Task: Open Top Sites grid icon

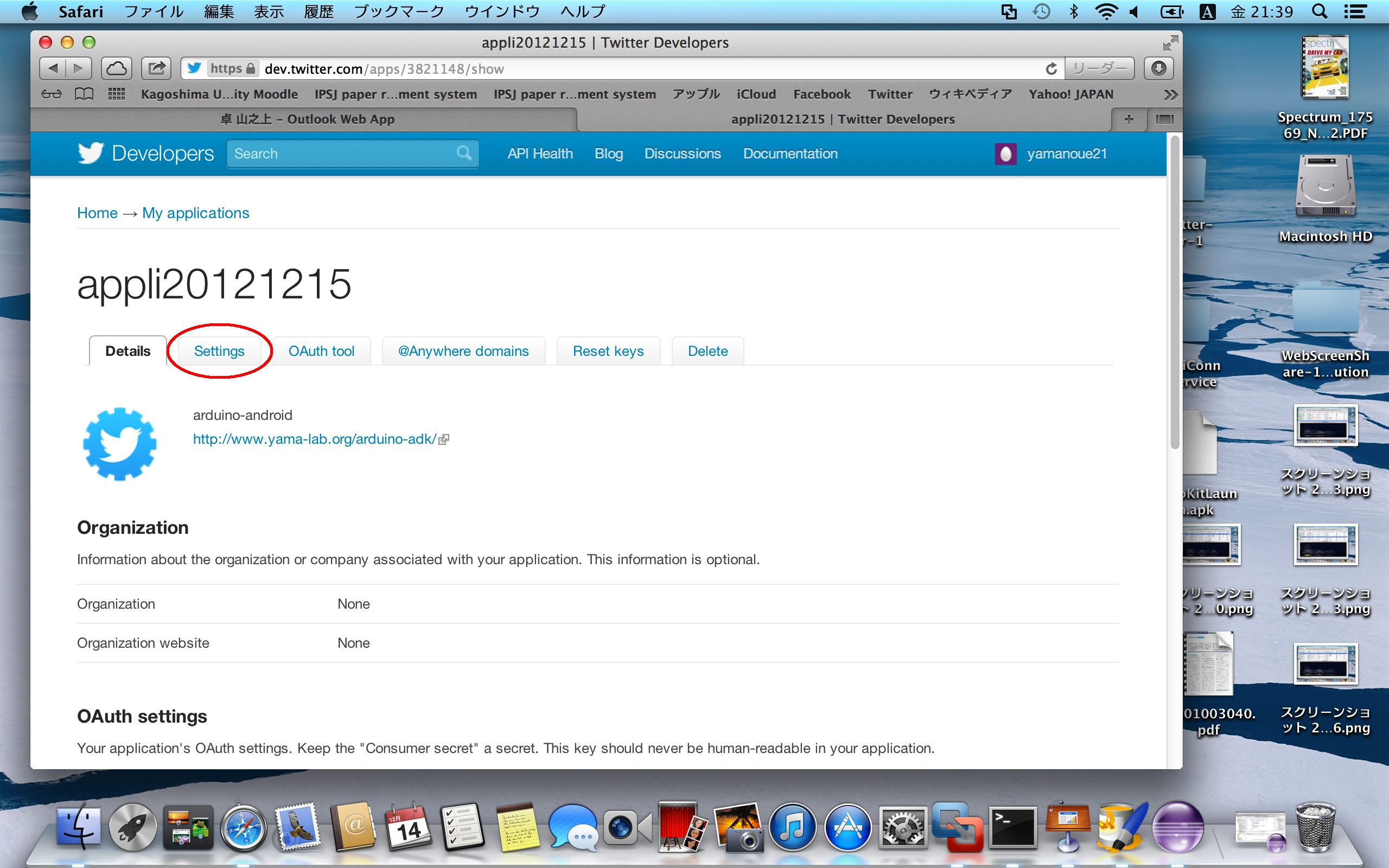Action: [x=117, y=94]
